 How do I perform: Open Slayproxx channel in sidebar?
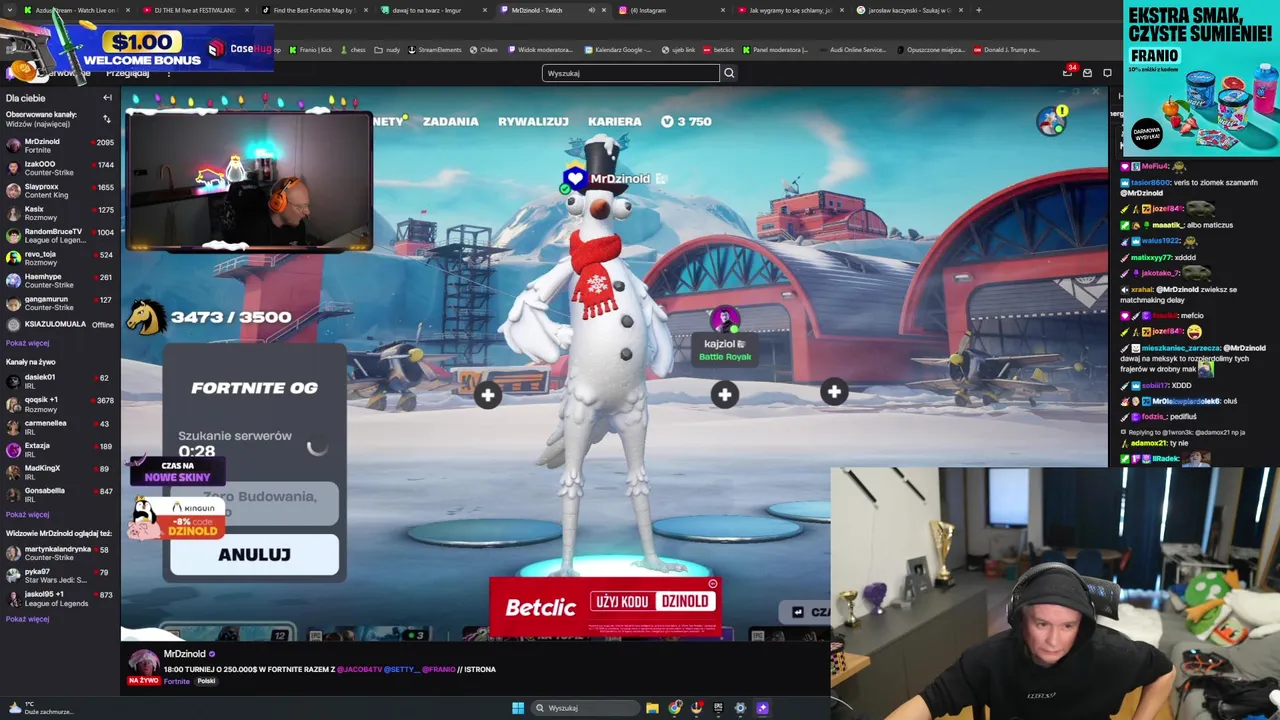(x=60, y=191)
